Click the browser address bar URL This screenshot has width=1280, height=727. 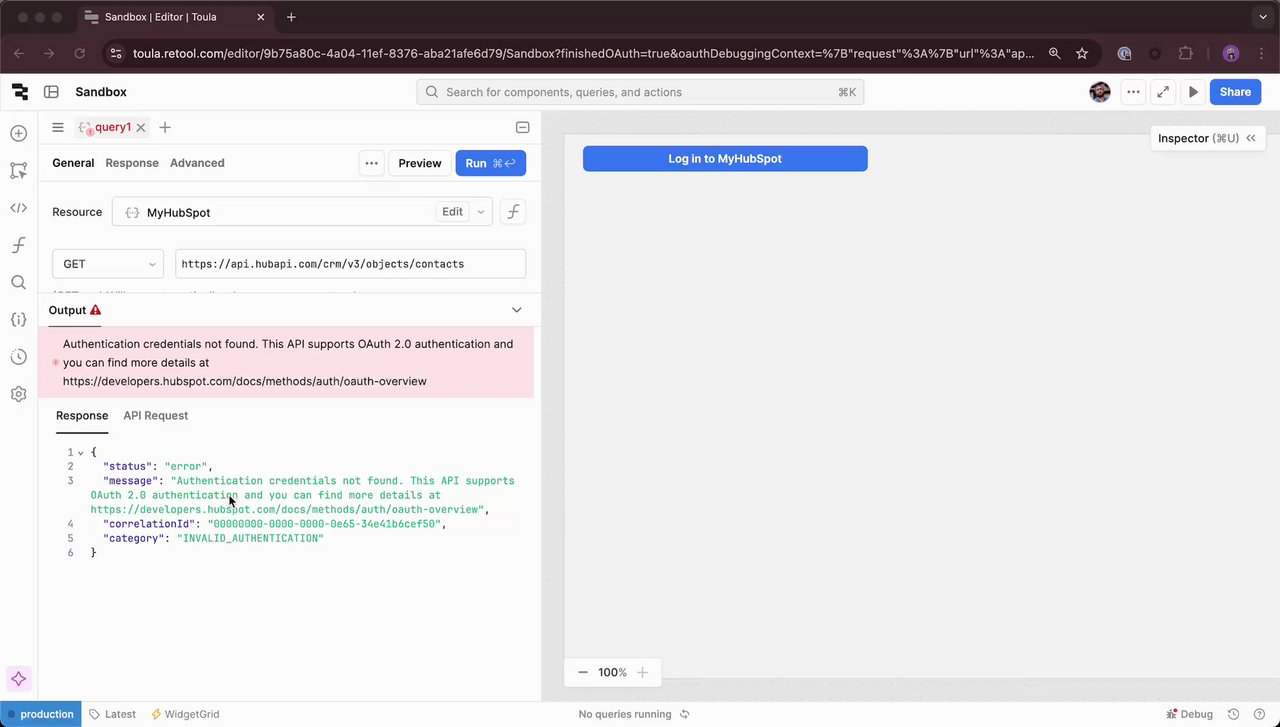point(583,53)
